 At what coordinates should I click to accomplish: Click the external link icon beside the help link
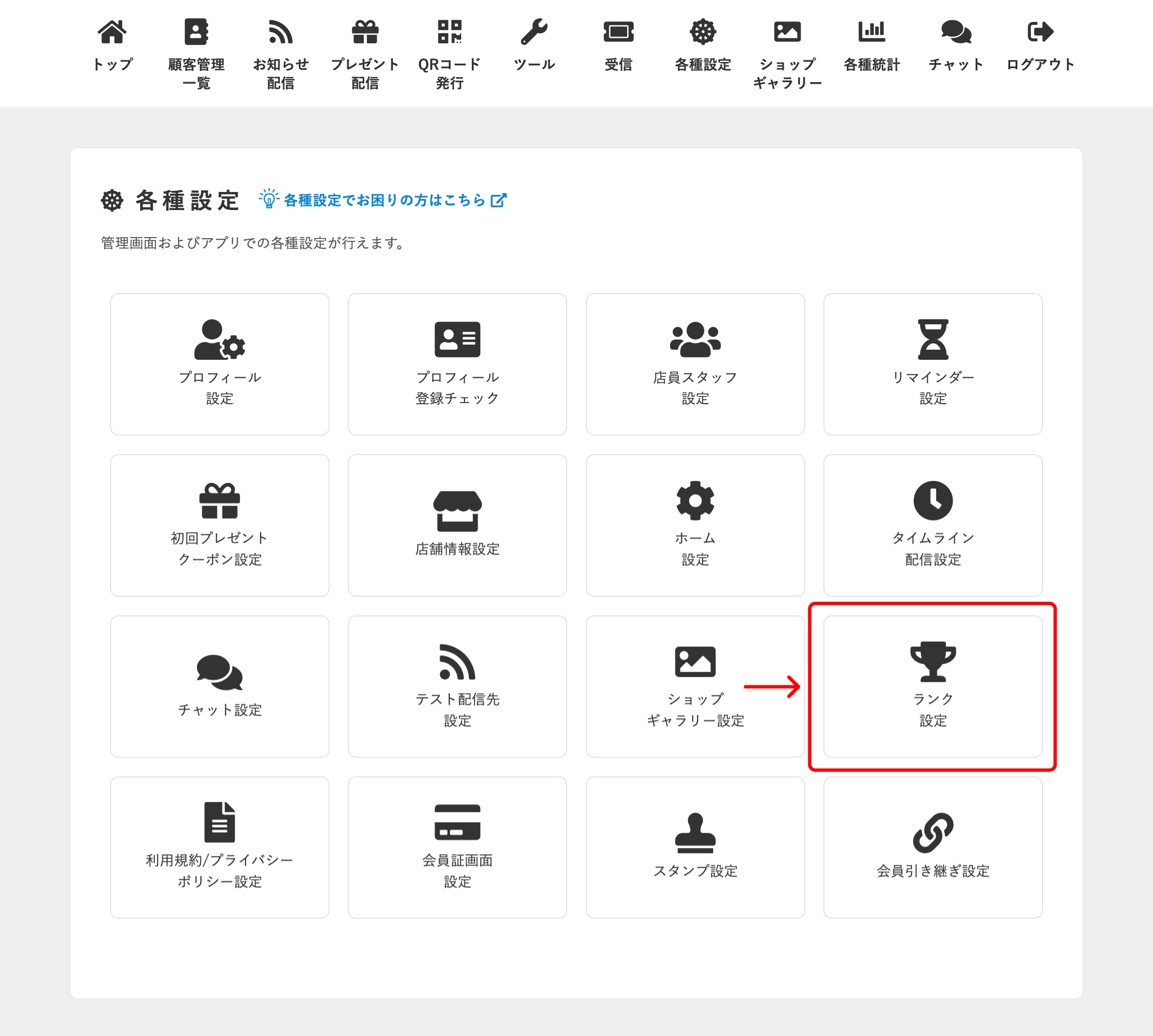pyautogui.click(x=499, y=200)
